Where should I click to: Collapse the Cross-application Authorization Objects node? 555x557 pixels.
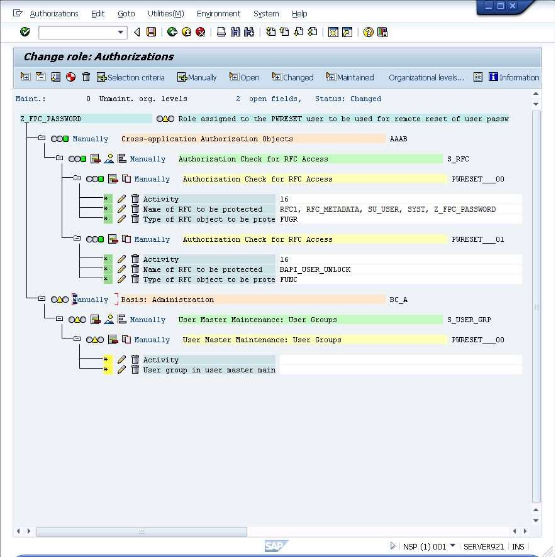coord(42,138)
